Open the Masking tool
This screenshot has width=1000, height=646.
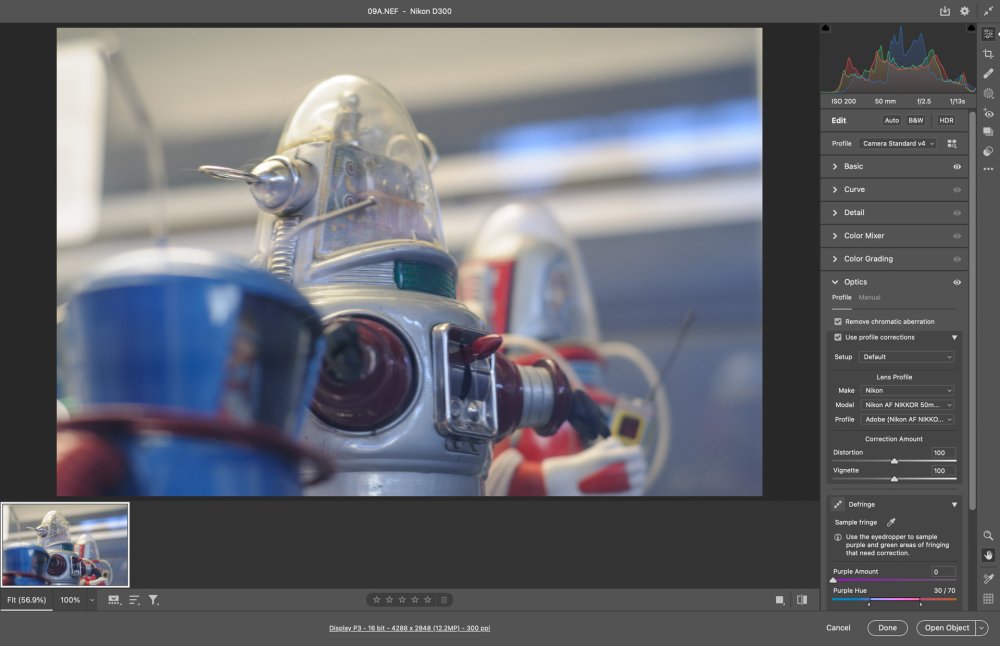[x=988, y=93]
